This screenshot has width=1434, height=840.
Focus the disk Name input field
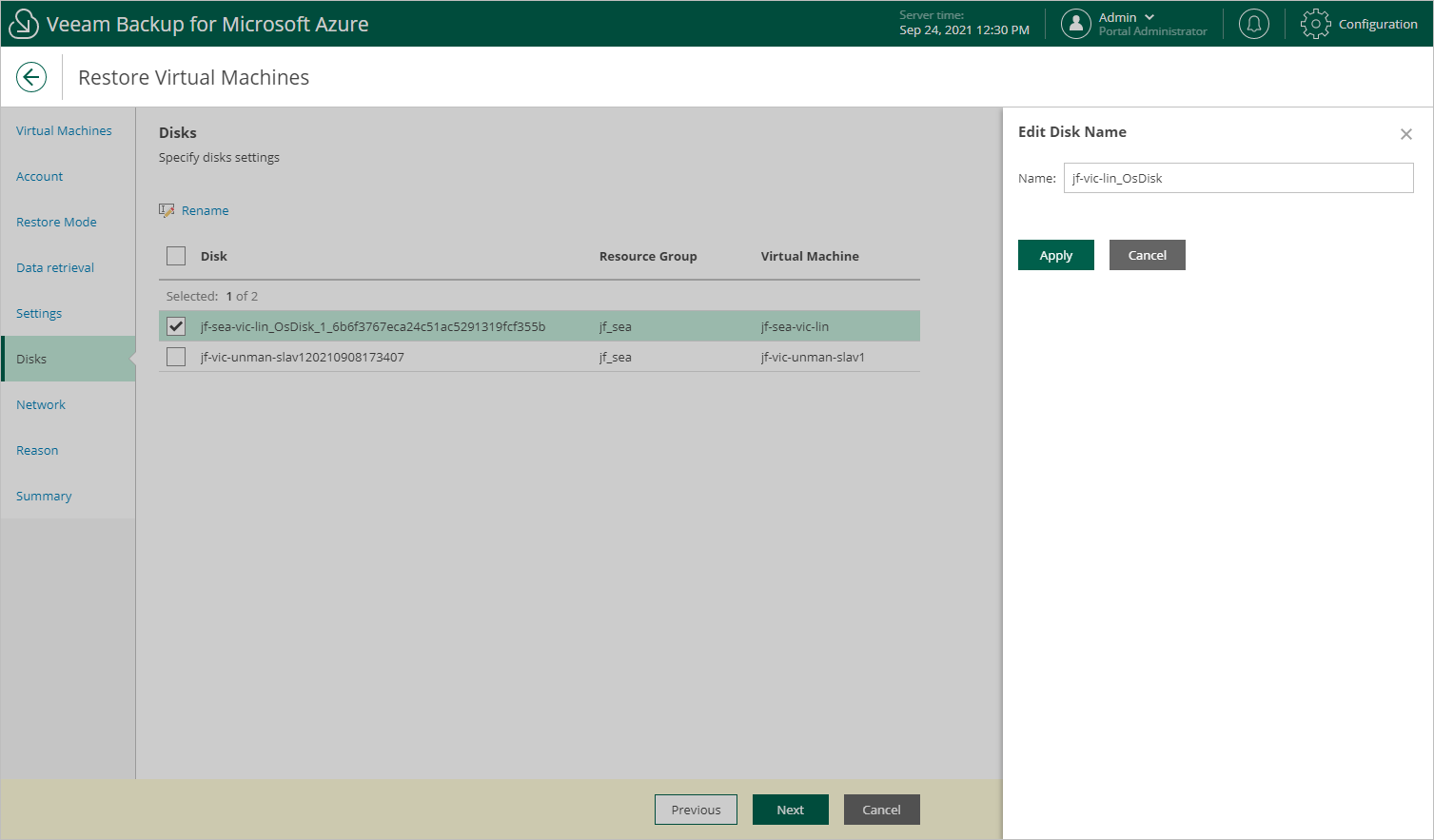click(1239, 178)
